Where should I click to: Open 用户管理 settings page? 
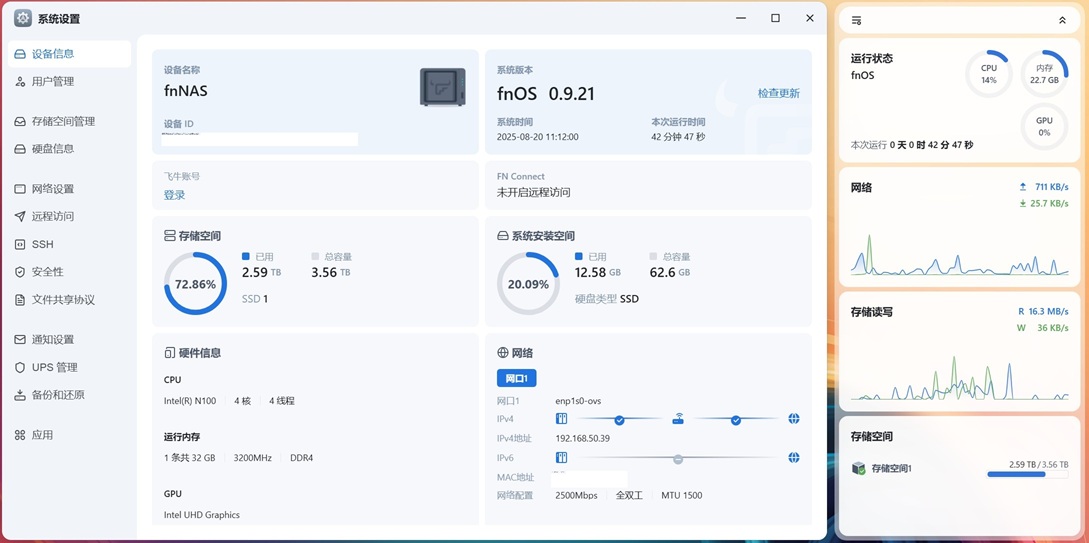[x=69, y=82]
